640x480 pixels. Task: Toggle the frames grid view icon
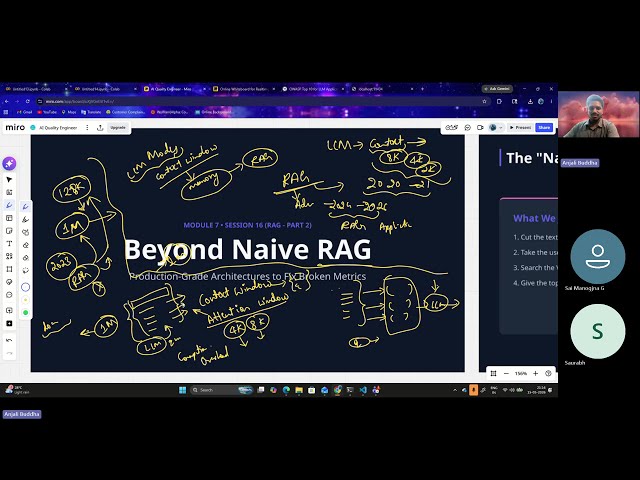493,373
